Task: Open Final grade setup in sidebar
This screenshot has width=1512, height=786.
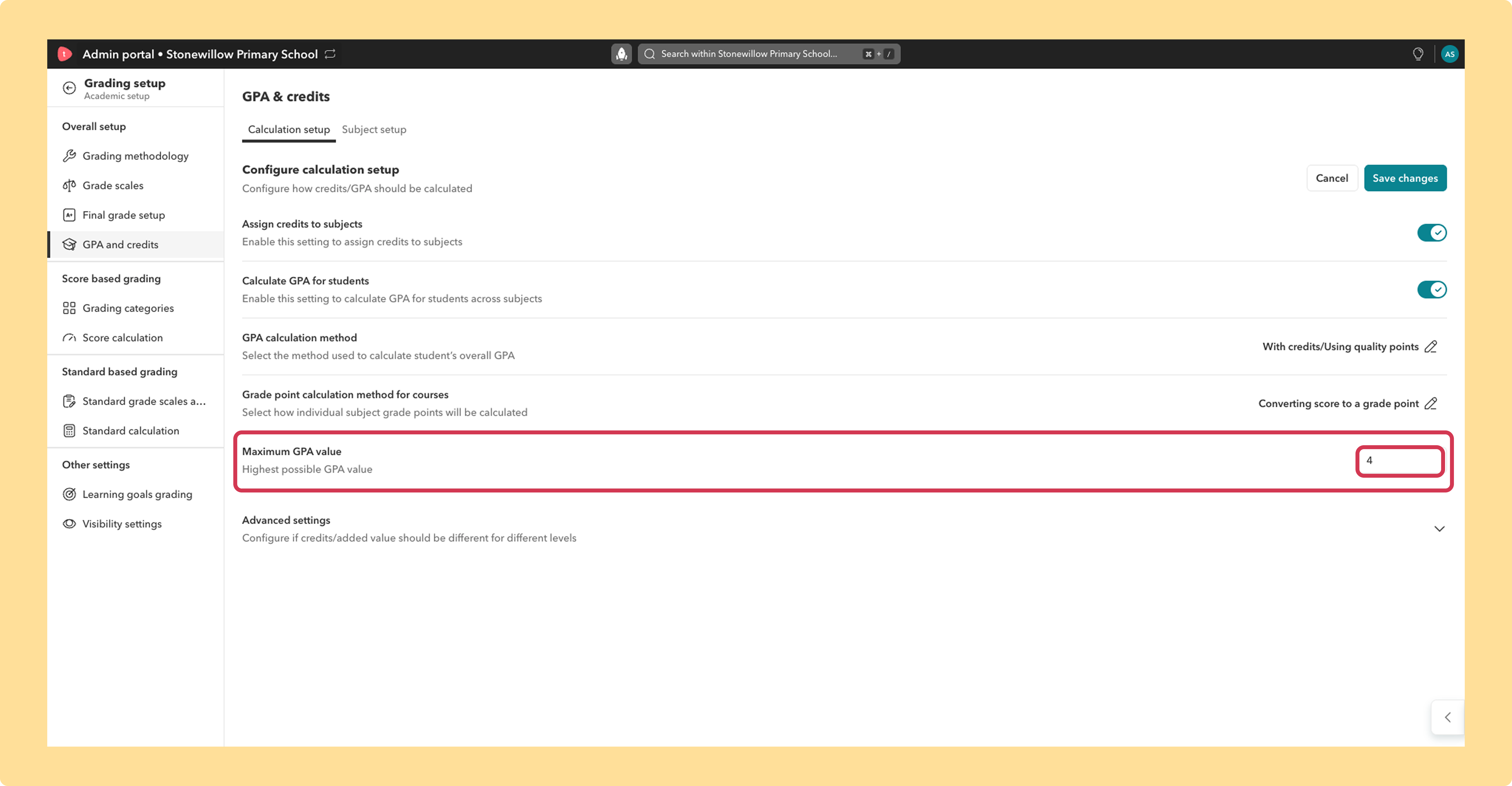Action: pyautogui.click(x=136, y=215)
